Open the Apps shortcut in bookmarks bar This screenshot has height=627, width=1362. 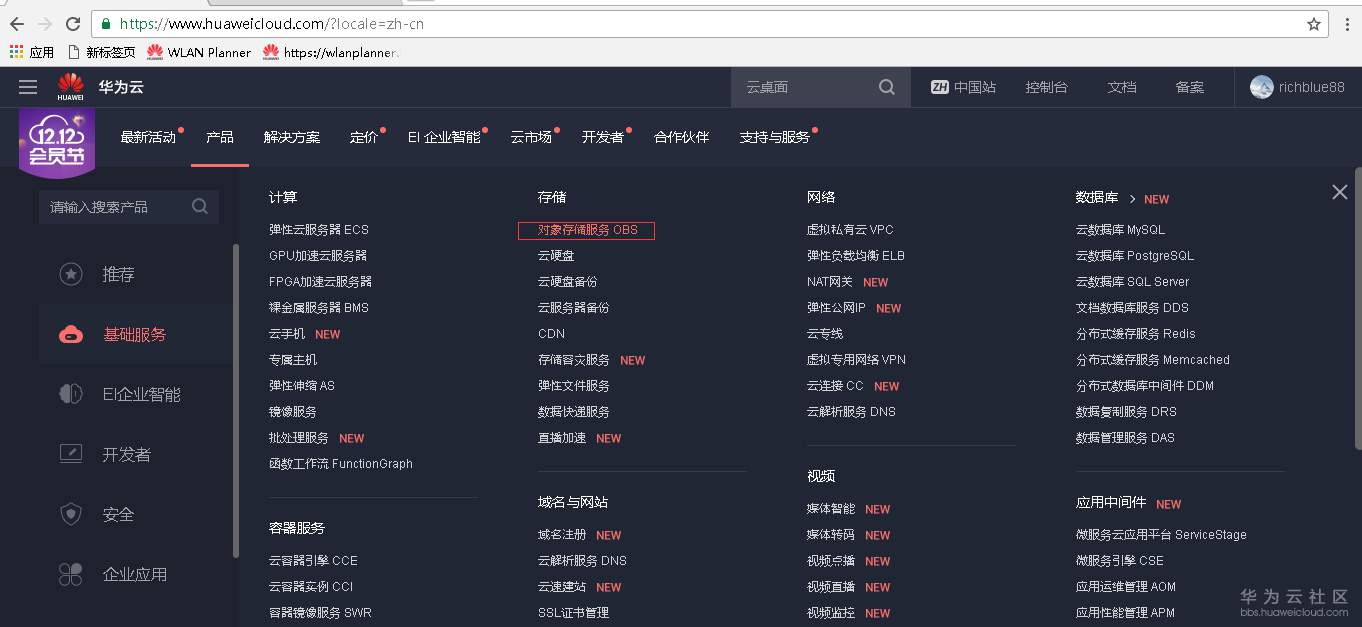32,52
